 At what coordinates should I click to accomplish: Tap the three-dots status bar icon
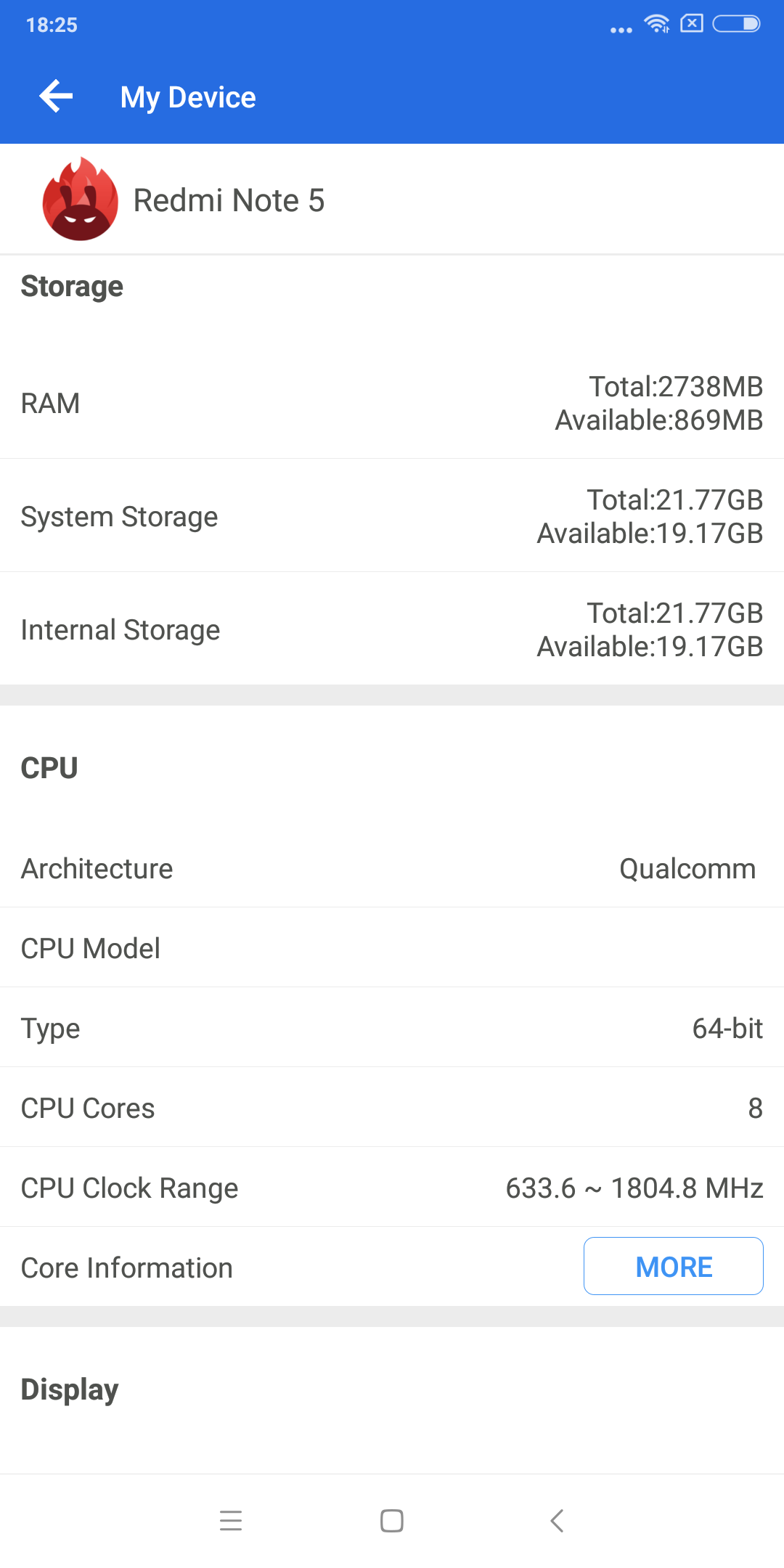621,30
